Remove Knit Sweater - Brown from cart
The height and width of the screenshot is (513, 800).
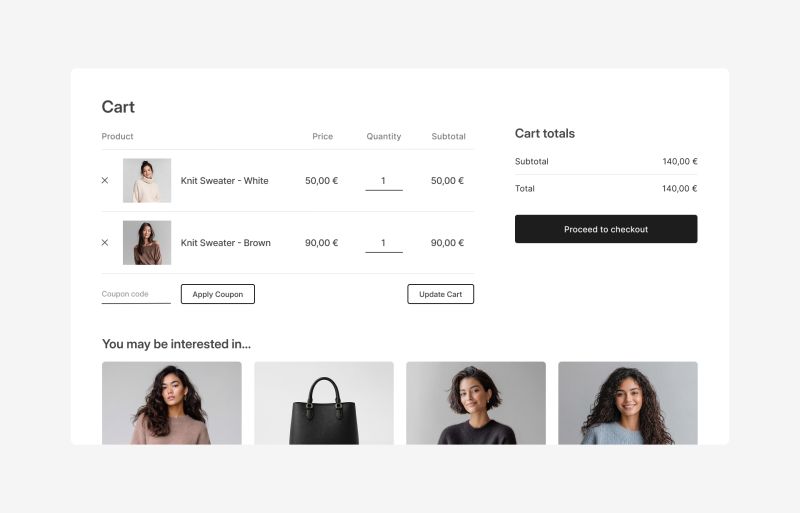pos(105,242)
